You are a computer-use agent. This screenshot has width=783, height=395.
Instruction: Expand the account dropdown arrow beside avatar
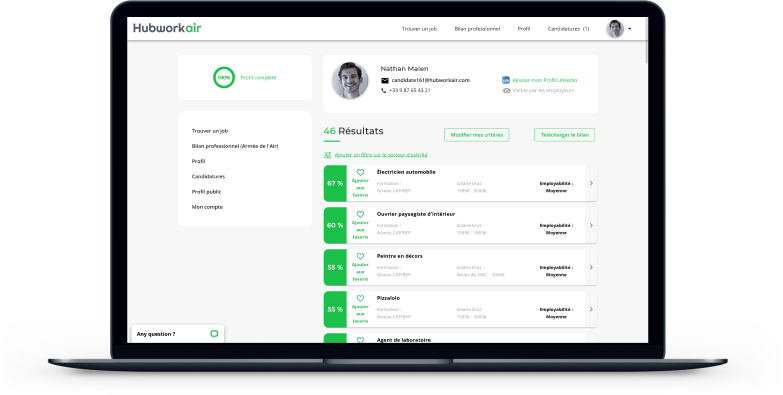pos(629,29)
